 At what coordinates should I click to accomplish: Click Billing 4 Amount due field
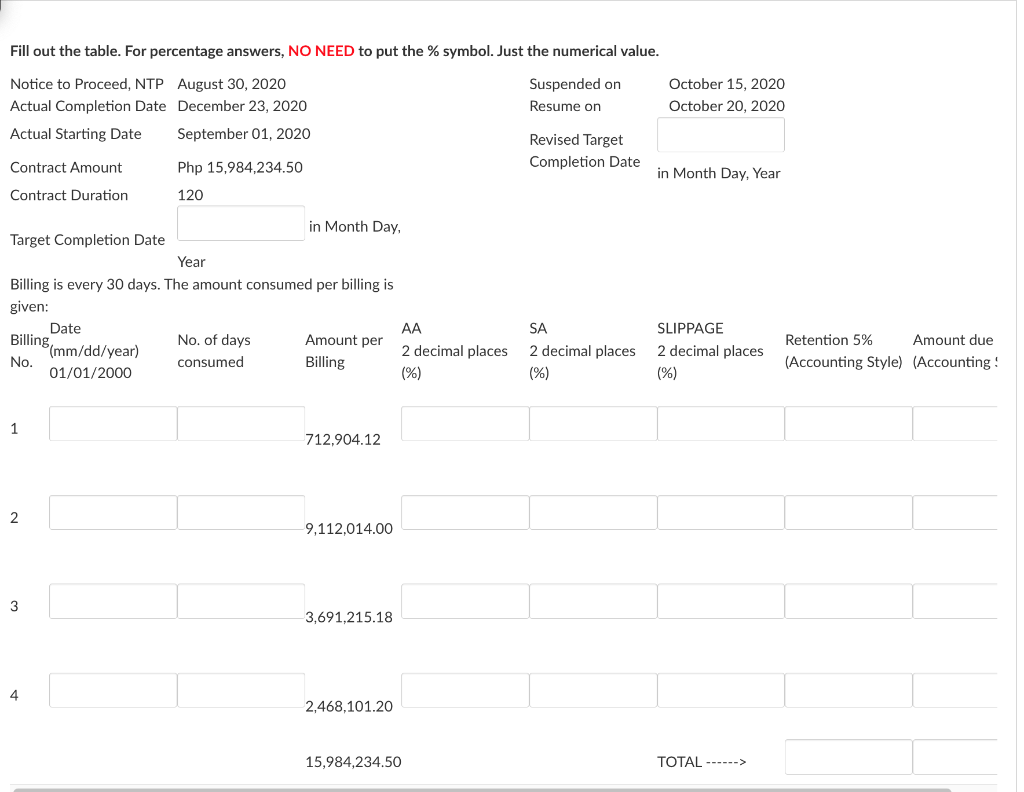pos(955,690)
